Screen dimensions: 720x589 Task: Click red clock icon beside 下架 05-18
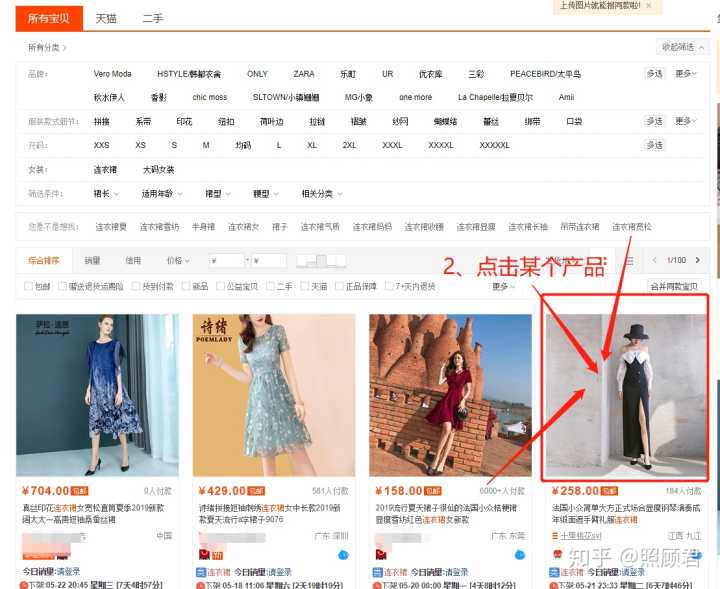(200, 585)
